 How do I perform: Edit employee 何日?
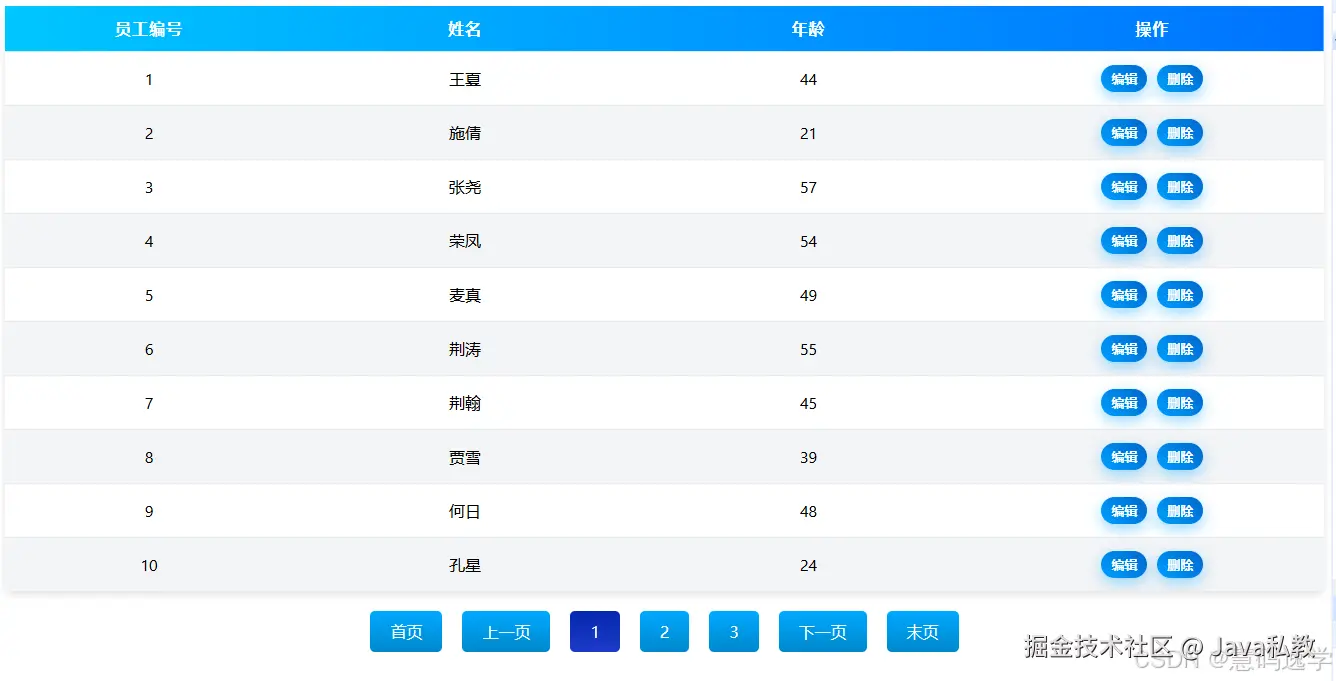(1124, 511)
